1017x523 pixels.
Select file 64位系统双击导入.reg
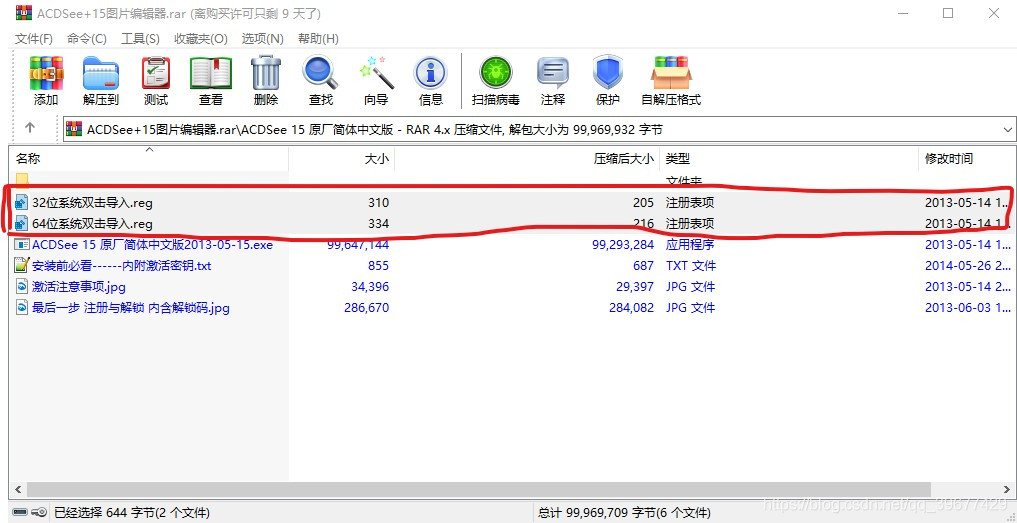(92, 224)
